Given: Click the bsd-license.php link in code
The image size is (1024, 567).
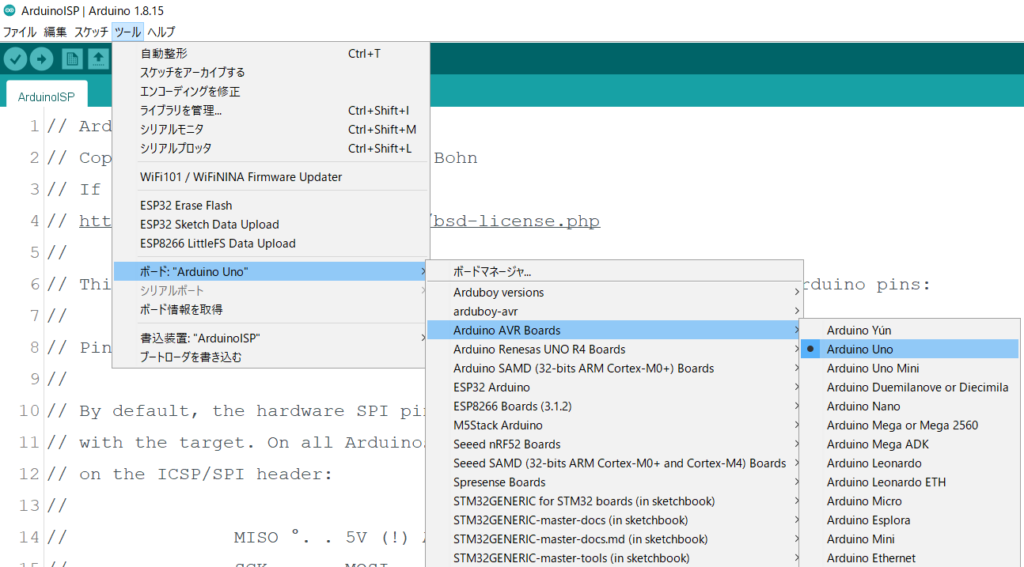Looking at the screenshot, I should click(x=515, y=221).
